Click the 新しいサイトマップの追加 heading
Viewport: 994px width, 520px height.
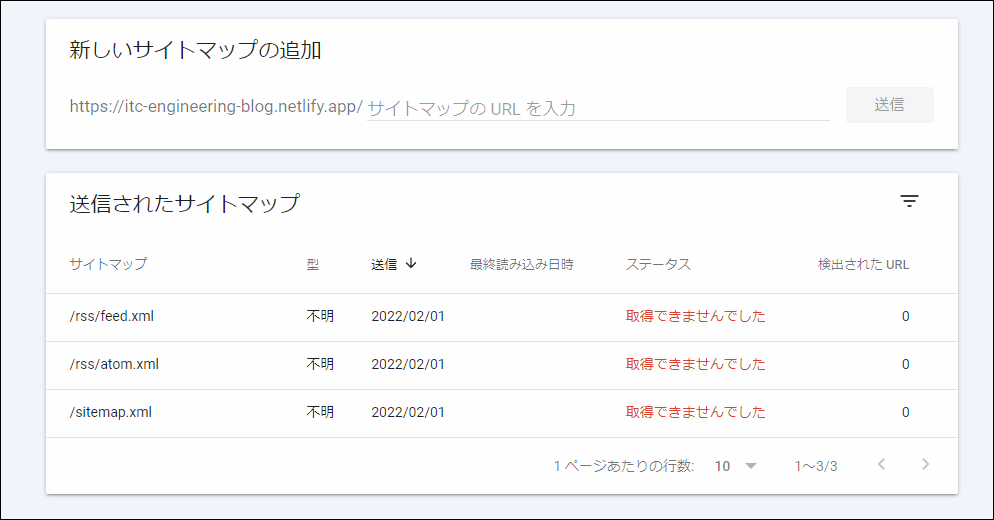click(195, 50)
